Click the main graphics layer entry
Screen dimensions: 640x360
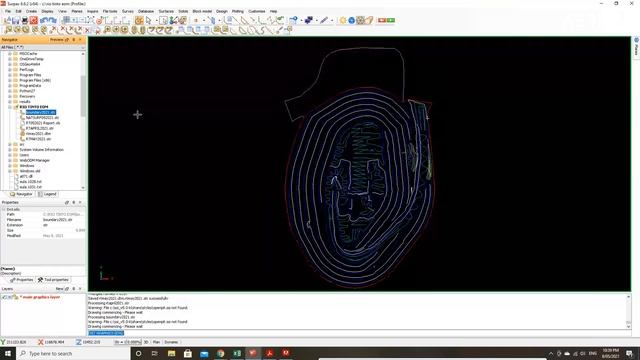[x=40, y=297]
